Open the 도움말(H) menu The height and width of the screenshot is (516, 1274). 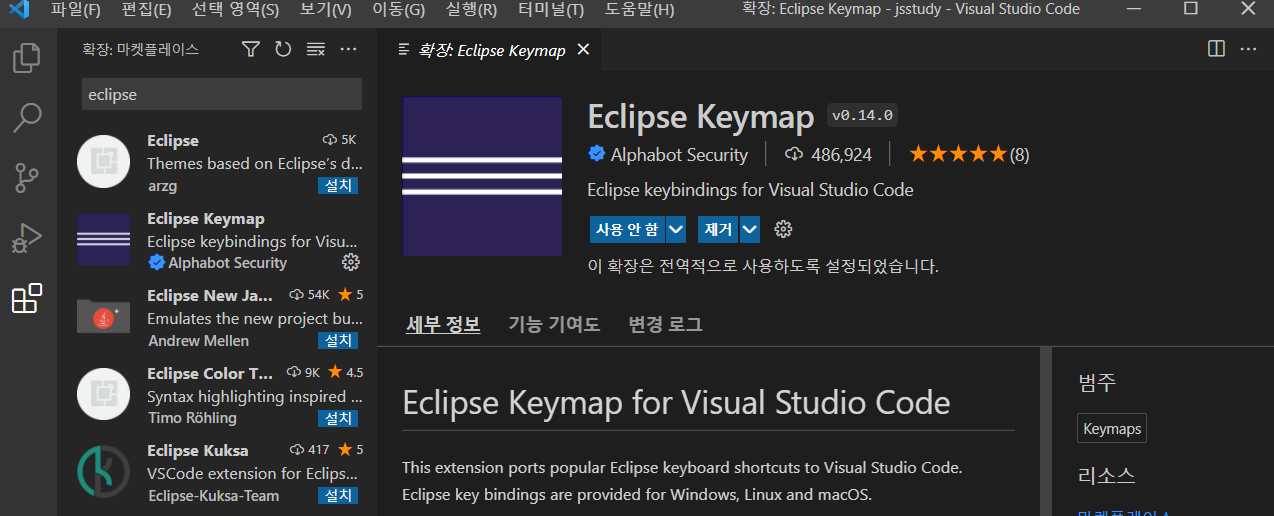[639, 10]
